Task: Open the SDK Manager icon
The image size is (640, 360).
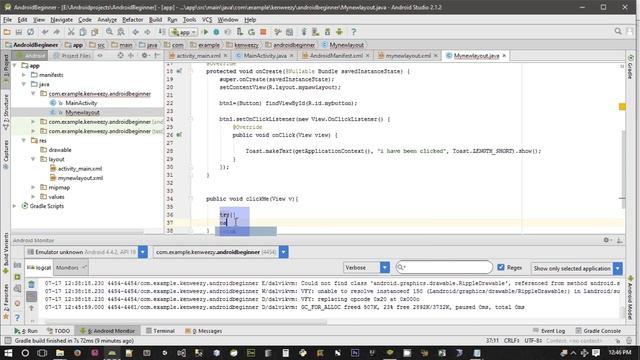Action: click(327, 32)
